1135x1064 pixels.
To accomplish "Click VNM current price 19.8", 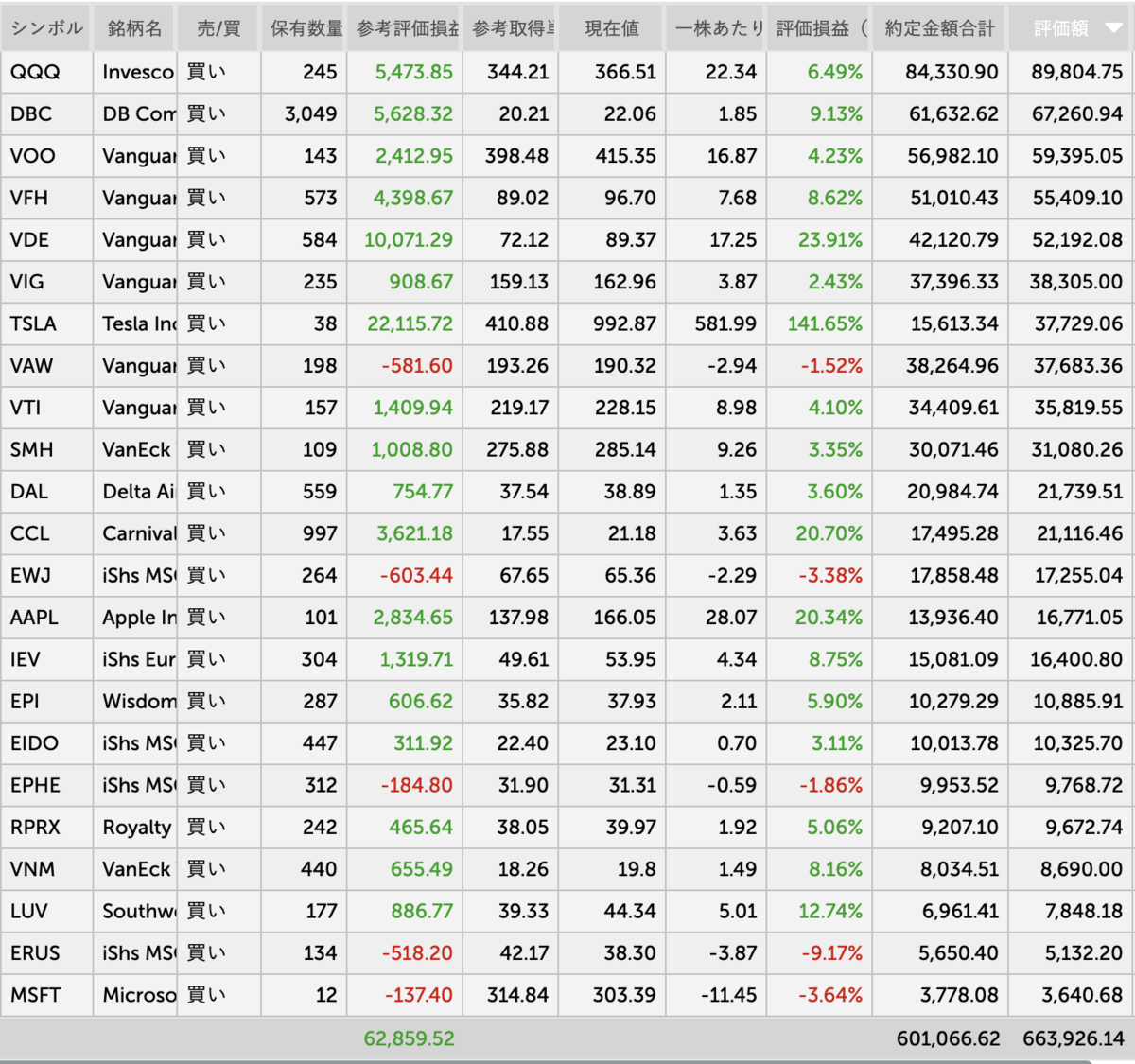I will [637, 869].
